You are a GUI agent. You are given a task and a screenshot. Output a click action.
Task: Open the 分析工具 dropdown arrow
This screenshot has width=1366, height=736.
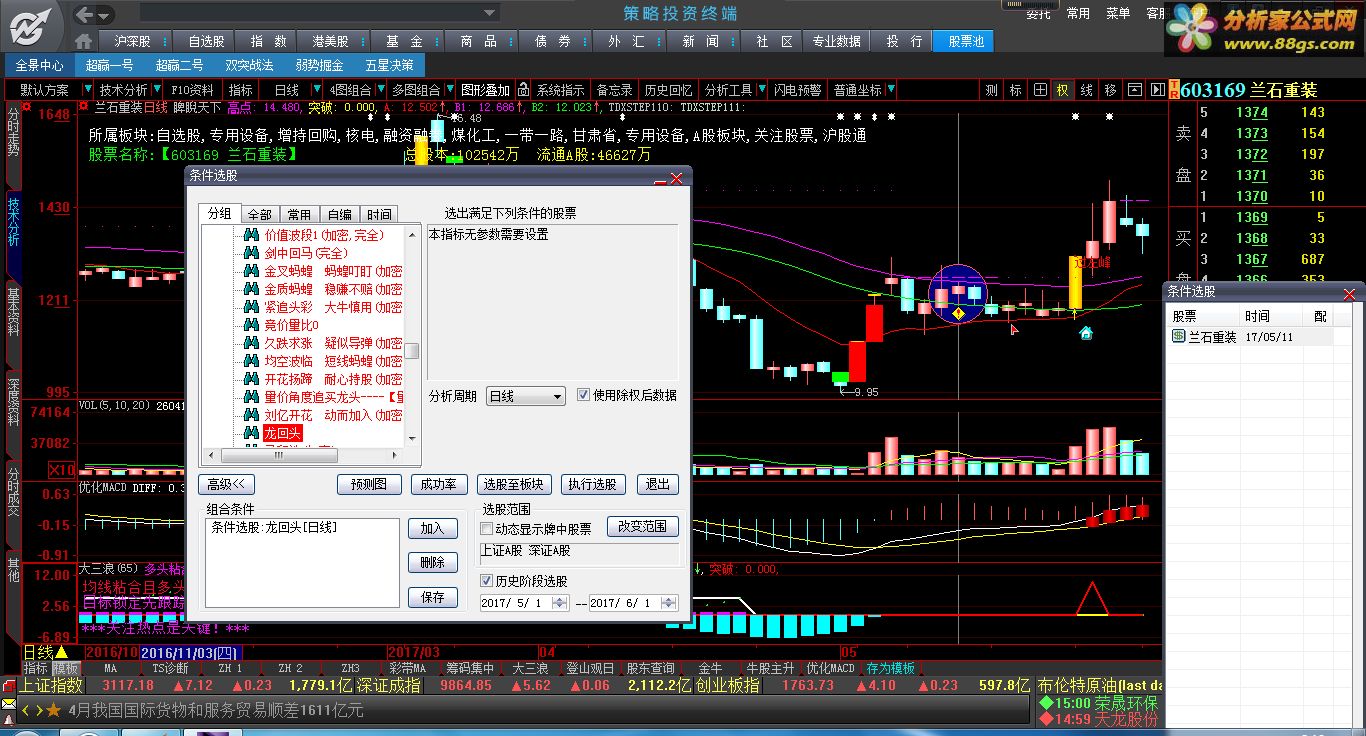pos(760,90)
